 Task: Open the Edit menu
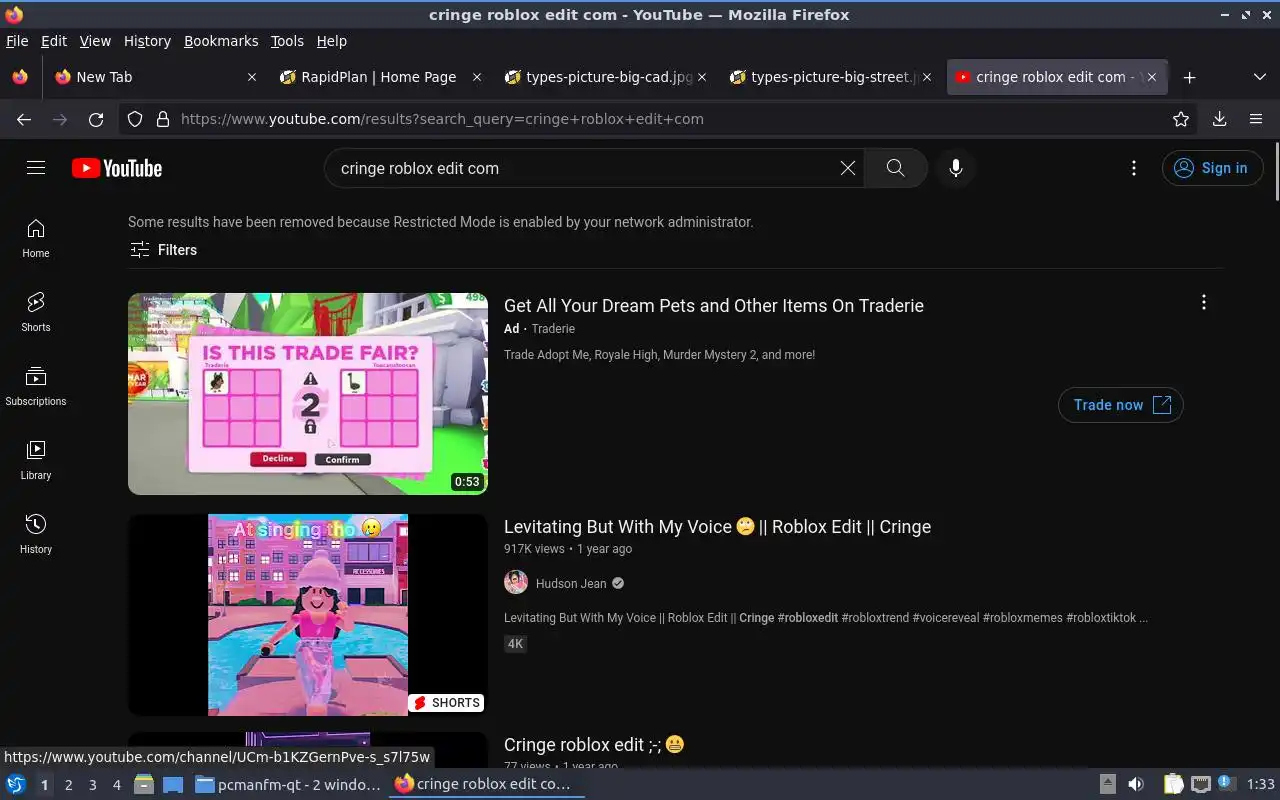coord(54,41)
